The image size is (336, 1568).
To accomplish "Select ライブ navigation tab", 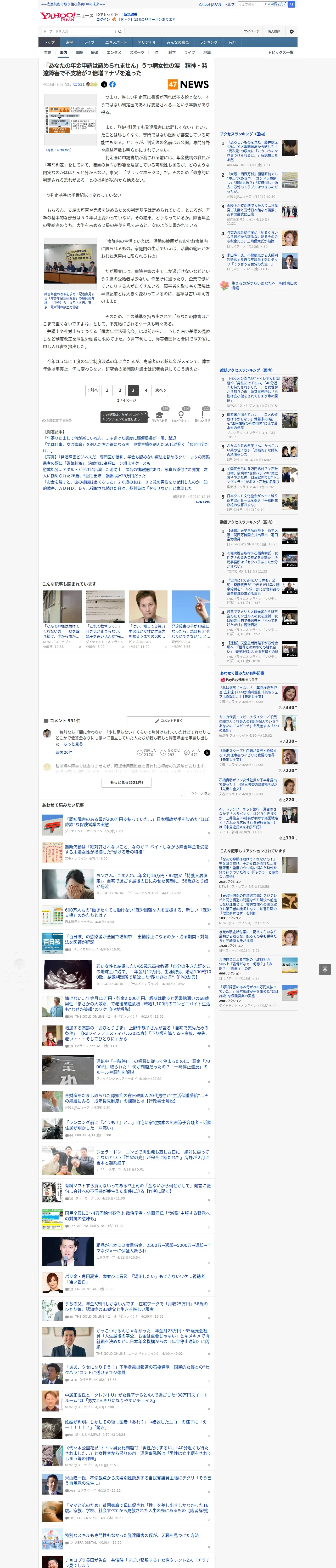I will (x=89, y=43).
